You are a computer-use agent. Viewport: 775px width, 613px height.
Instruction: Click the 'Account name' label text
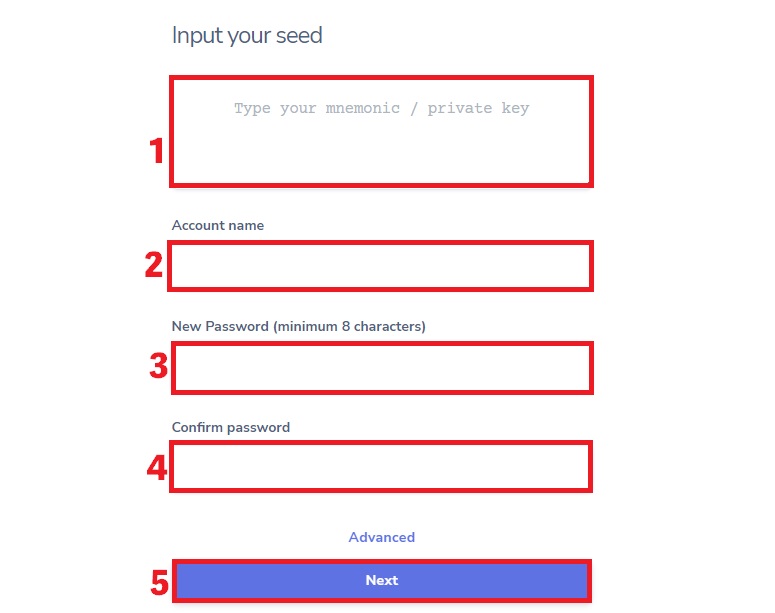coord(217,225)
